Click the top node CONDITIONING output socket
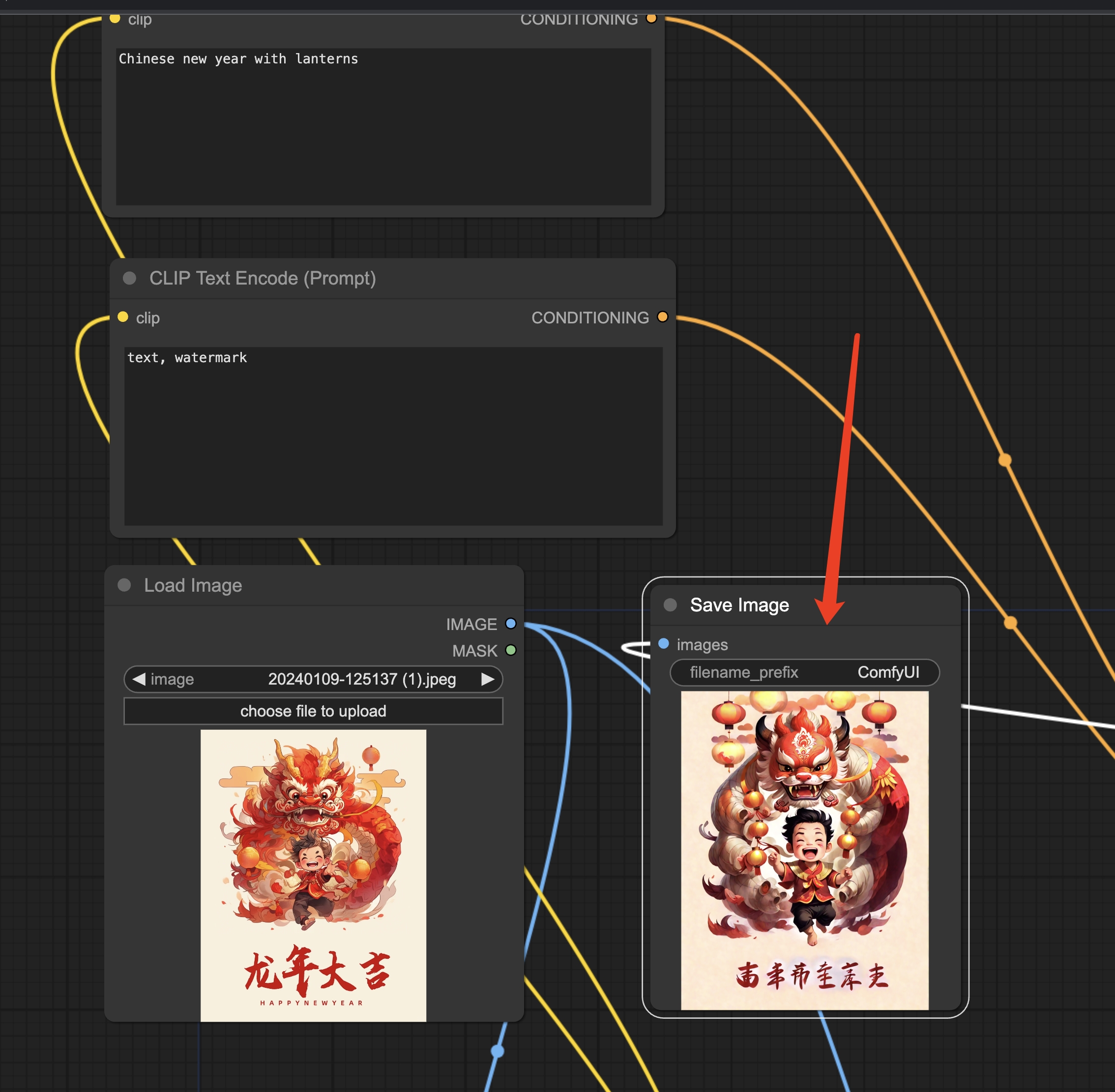Screen dimensions: 1115x1092 [651, 18]
